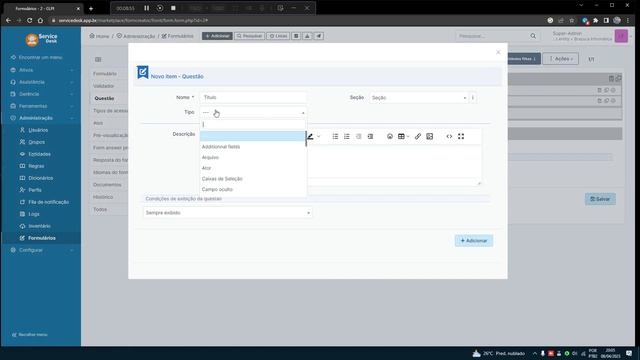Screen dimensions: 640x360
Task: Click the numbered list icon in editor toolbar
Action: coord(347,136)
